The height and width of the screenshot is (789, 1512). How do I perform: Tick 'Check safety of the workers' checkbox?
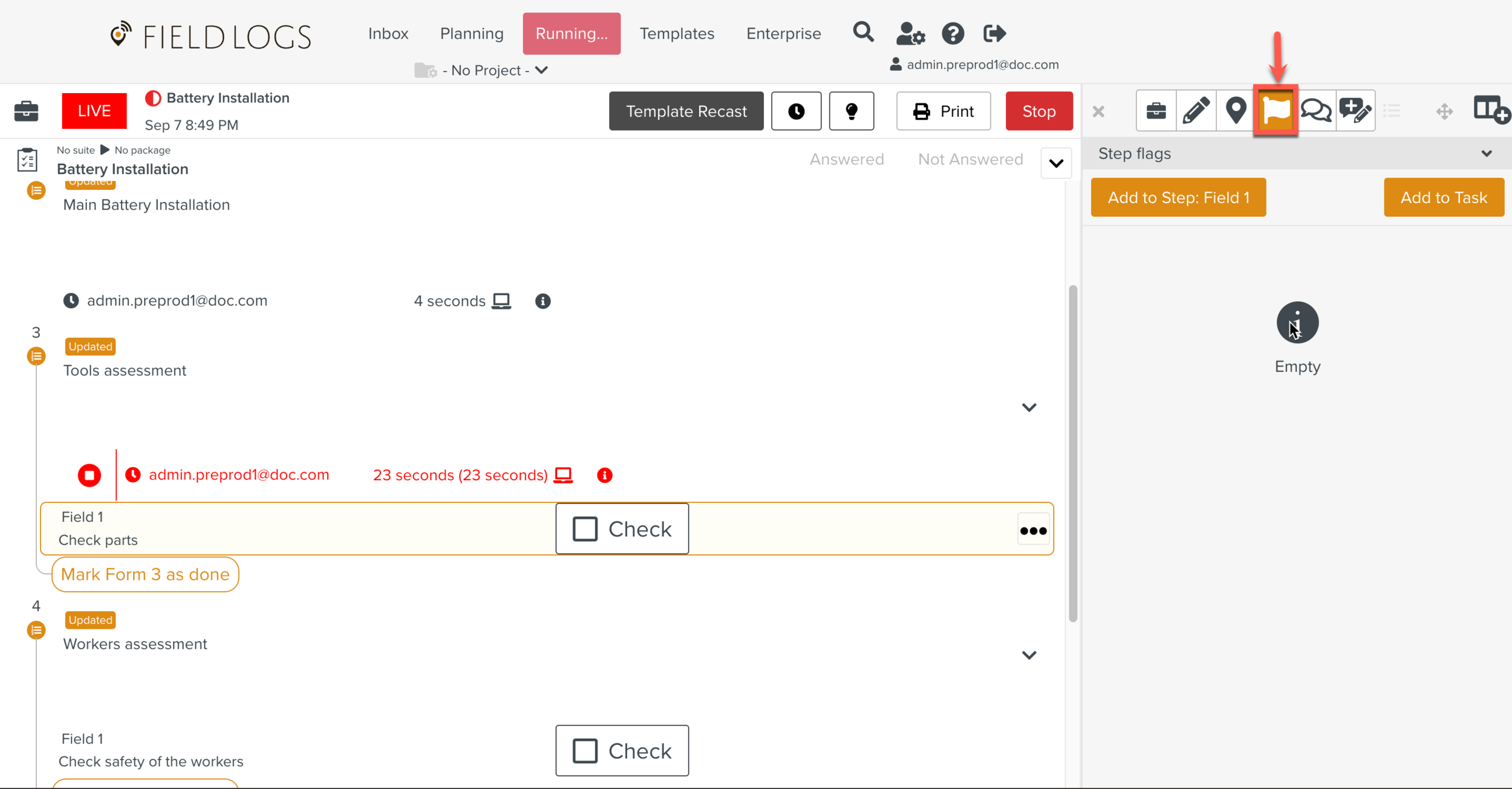point(585,751)
